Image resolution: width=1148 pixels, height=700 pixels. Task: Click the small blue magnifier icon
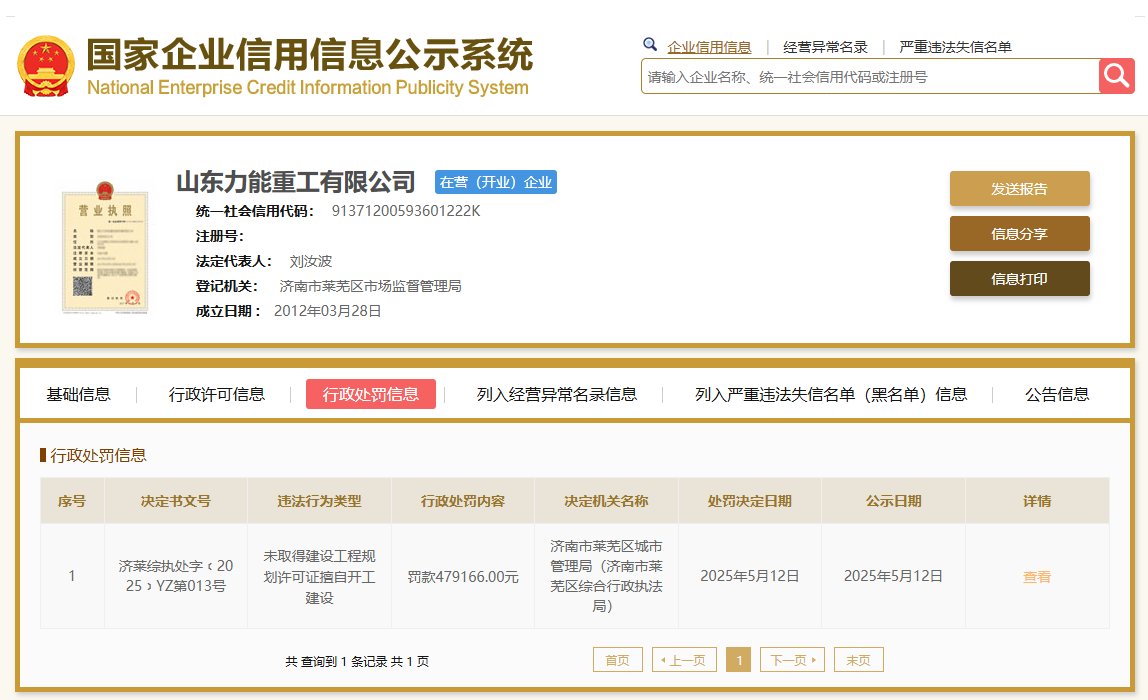(x=649, y=45)
